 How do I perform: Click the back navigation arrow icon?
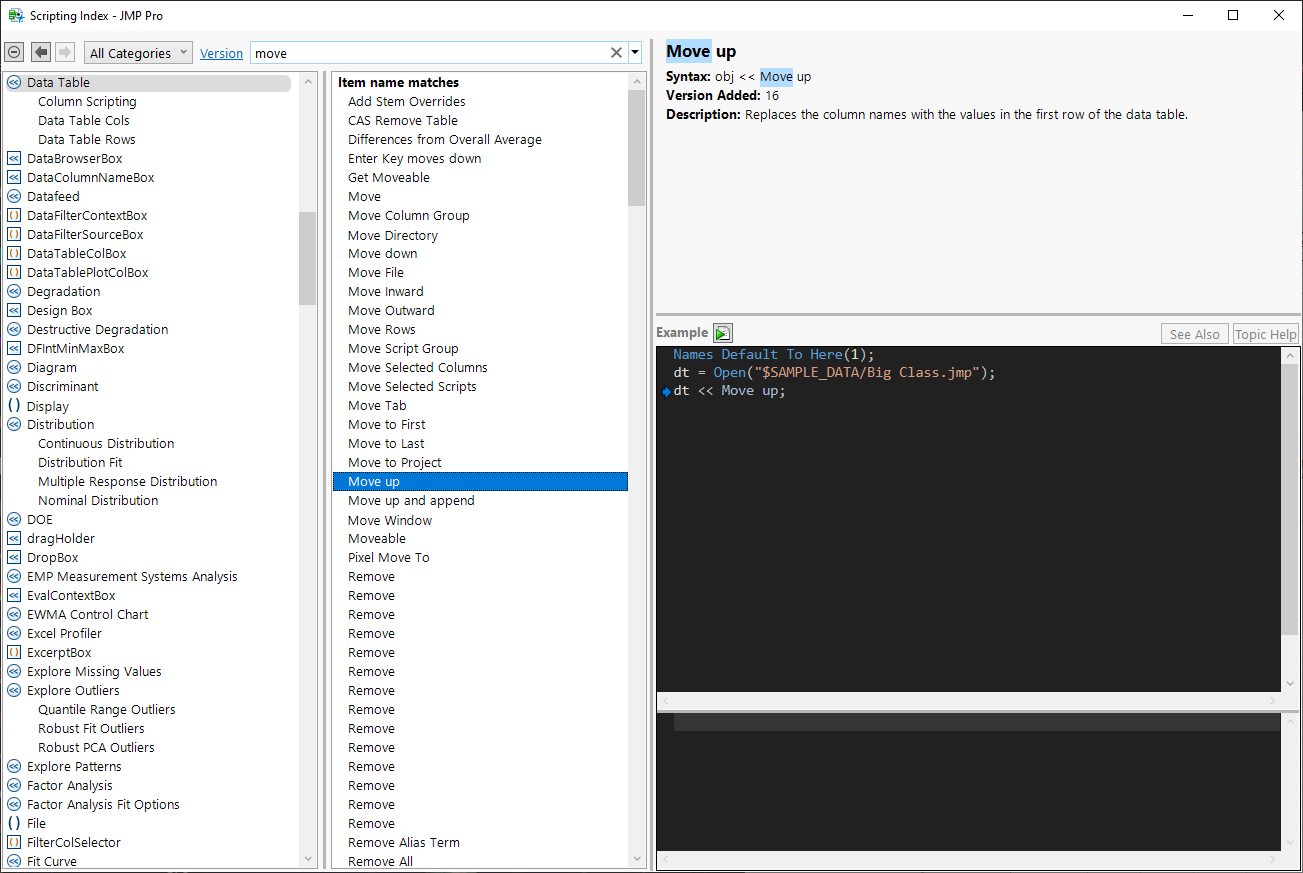(x=39, y=51)
